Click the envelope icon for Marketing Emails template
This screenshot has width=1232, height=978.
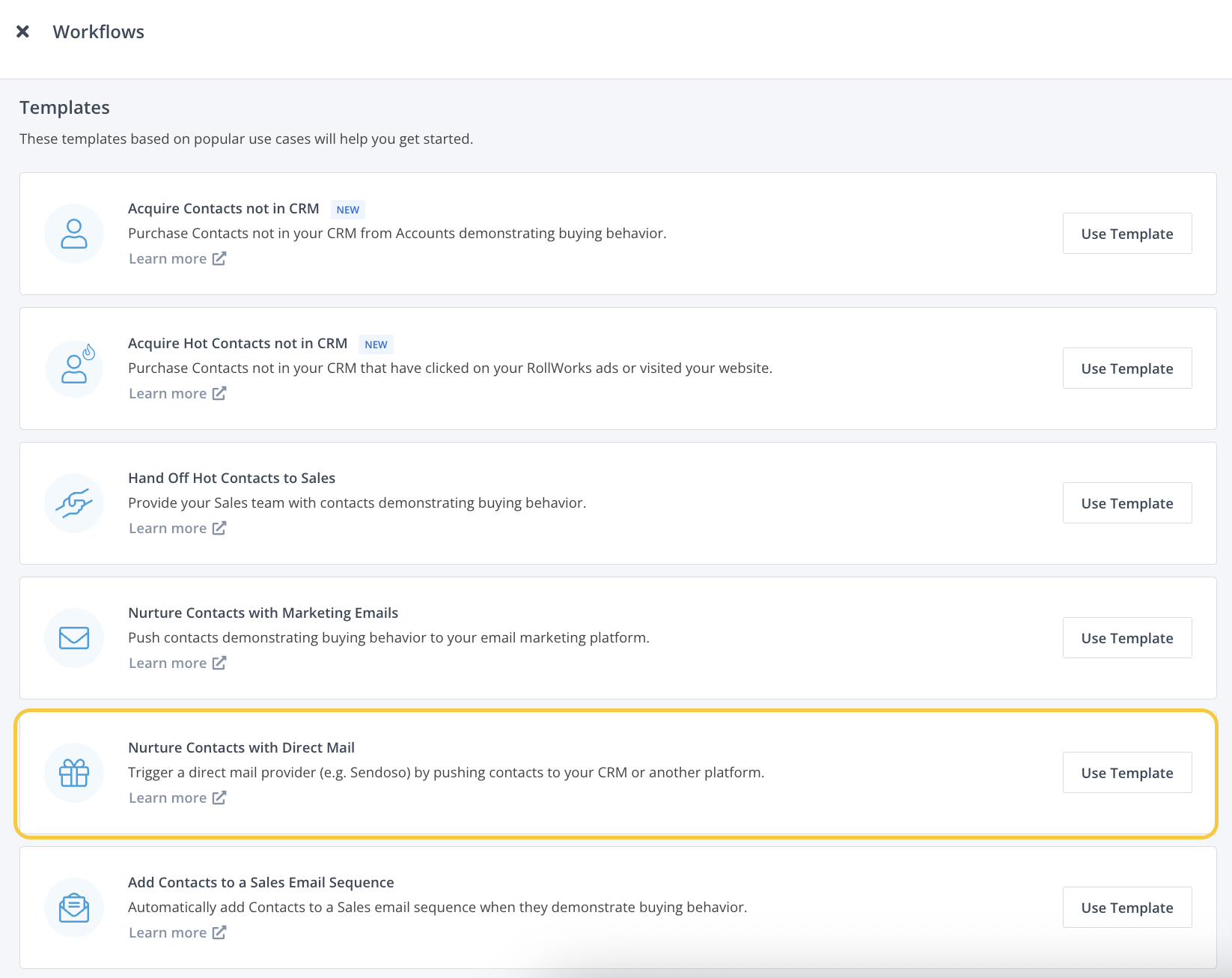pyautogui.click(x=74, y=638)
